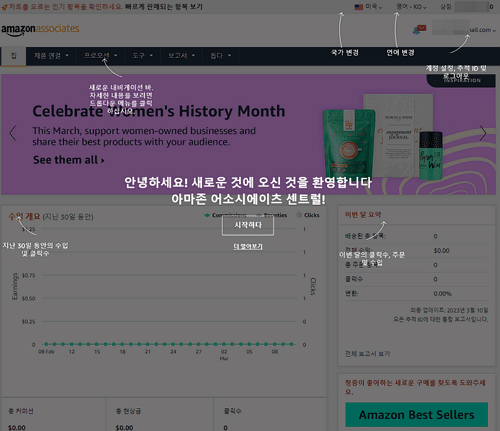Click the 09 Feb chart data point

pos(46,344)
